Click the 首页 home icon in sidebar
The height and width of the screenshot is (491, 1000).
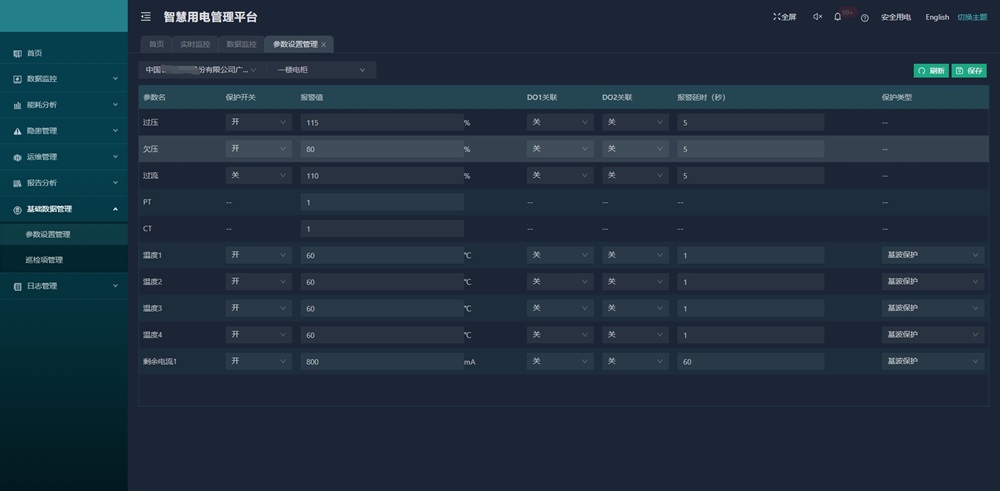coord(17,53)
